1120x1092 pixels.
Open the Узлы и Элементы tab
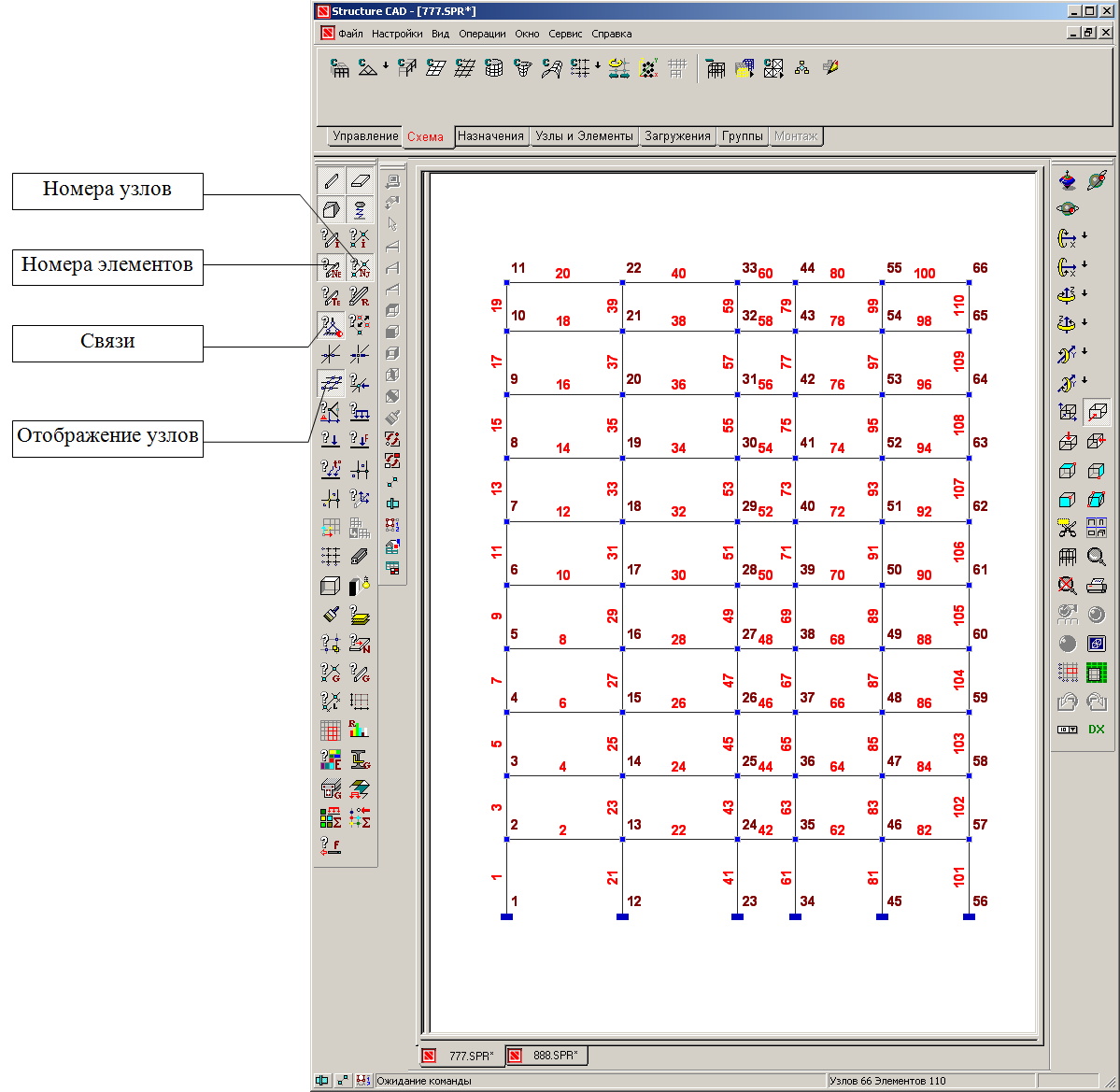point(584,136)
